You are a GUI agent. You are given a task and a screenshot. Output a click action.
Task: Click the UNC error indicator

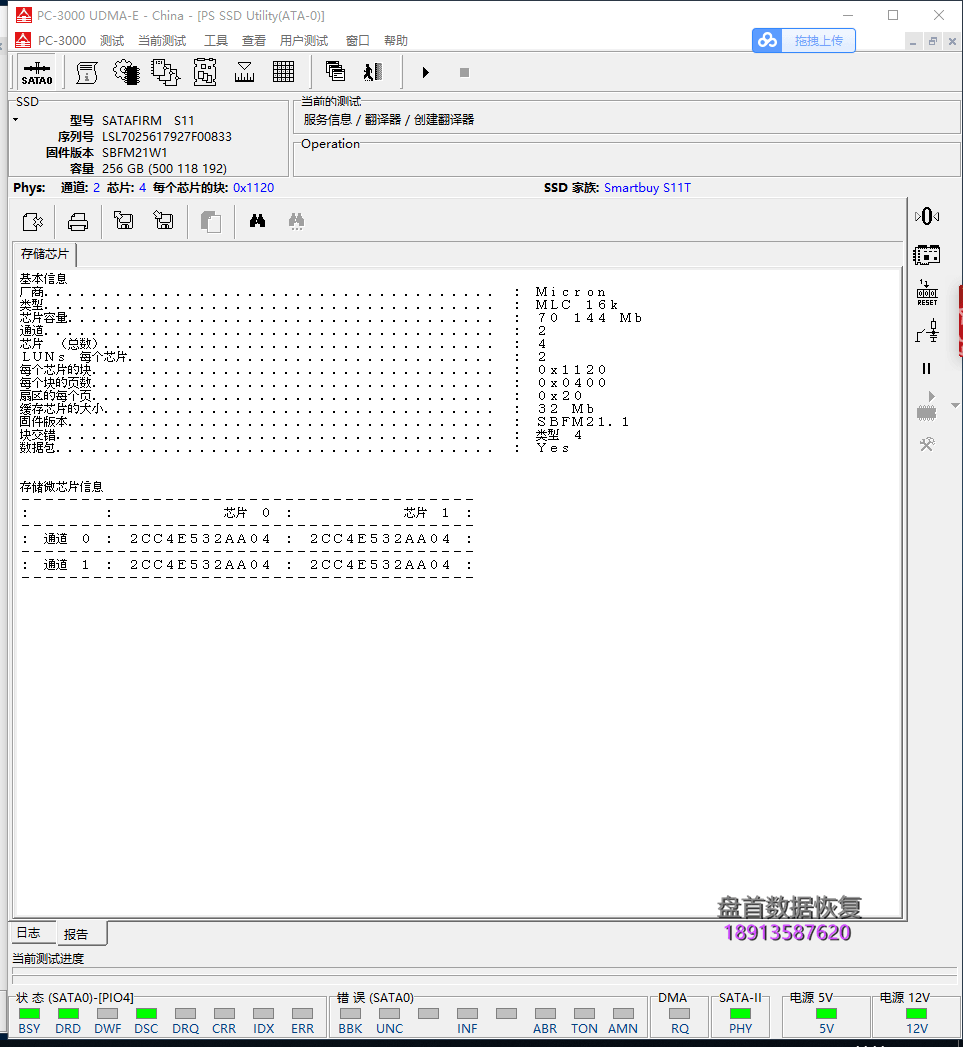[389, 1014]
